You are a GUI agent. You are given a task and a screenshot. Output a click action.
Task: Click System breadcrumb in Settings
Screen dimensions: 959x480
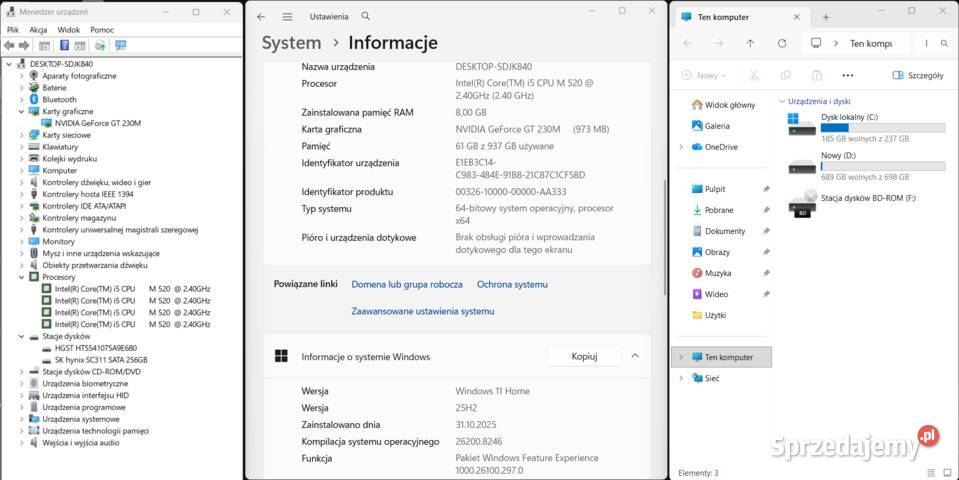291,43
